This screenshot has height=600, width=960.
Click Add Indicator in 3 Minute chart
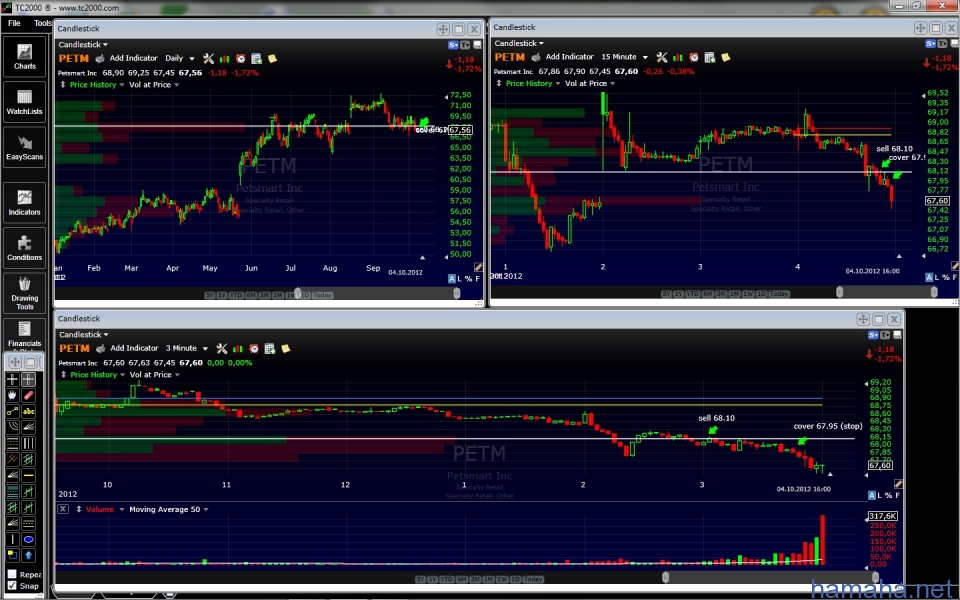pos(134,348)
